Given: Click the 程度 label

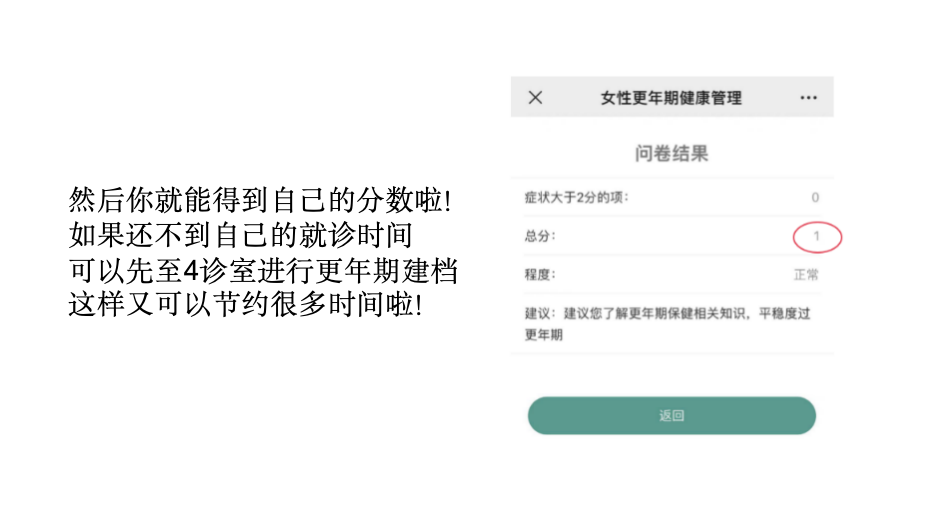Looking at the screenshot, I should (540, 275).
